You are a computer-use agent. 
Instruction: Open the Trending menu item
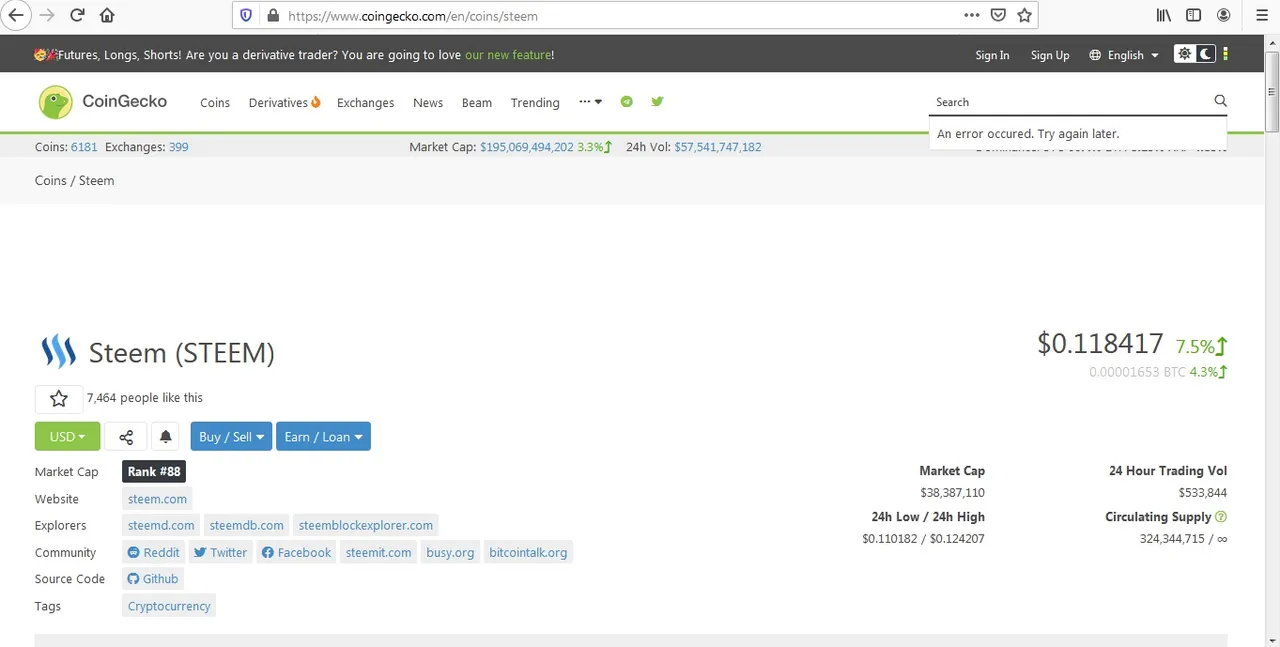tap(535, 103)
